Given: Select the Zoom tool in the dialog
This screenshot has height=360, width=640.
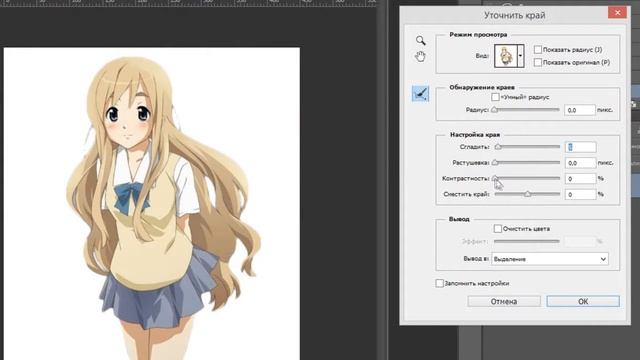Looking at the screenshot, I should [x=420, y=40].
